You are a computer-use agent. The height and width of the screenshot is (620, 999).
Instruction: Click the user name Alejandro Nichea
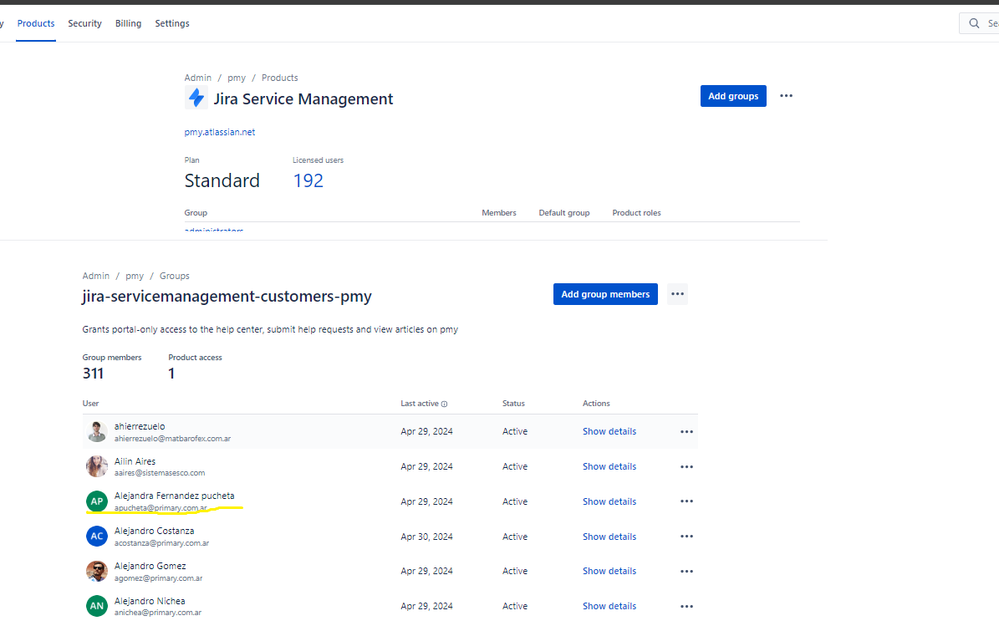coord(150,601)
